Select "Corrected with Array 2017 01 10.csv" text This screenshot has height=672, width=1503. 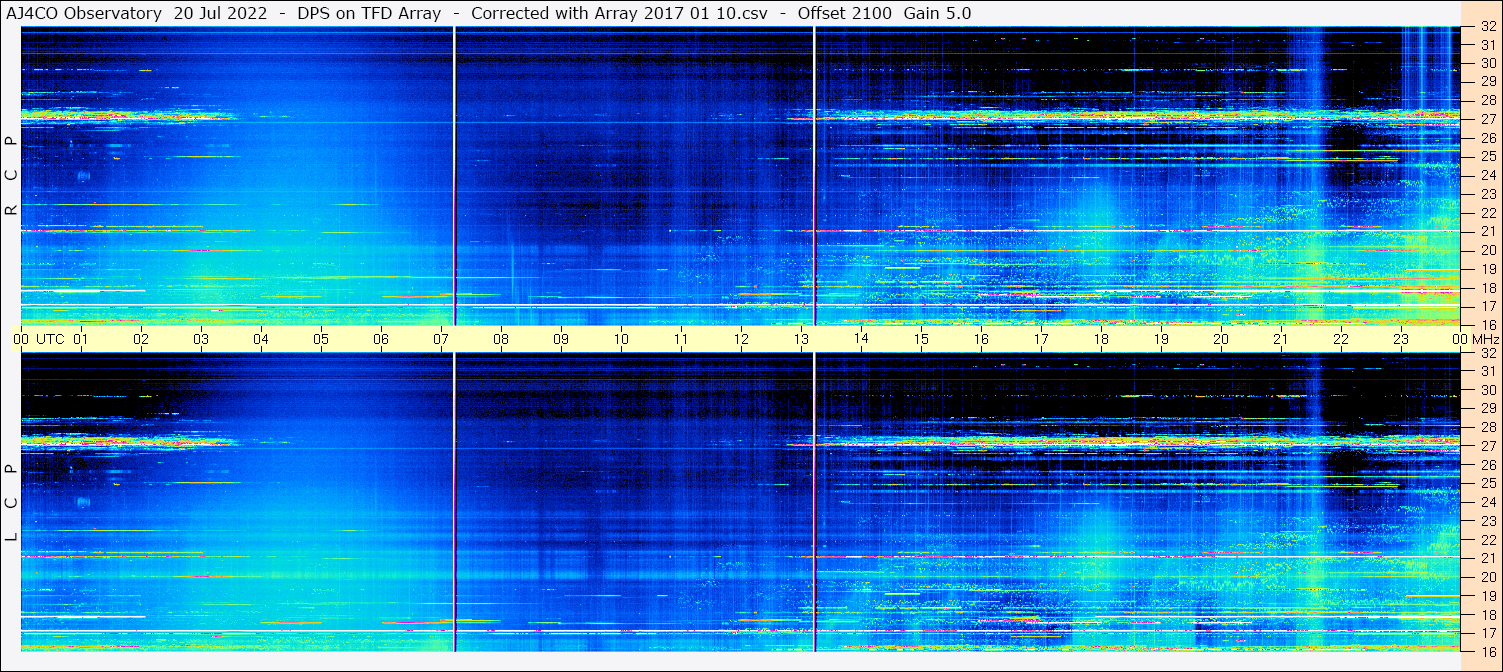(x=619, y=13)
